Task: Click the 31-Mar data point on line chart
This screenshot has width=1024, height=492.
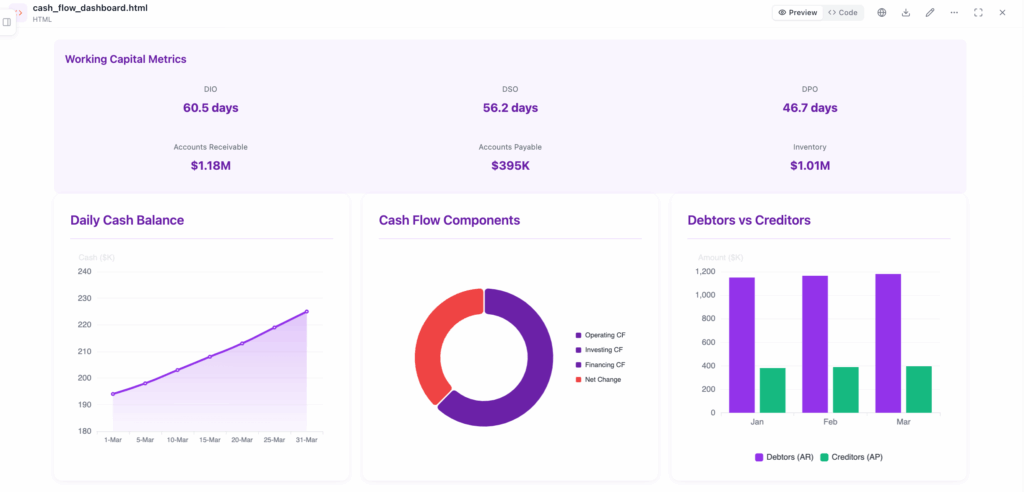Action: point(307,312)
